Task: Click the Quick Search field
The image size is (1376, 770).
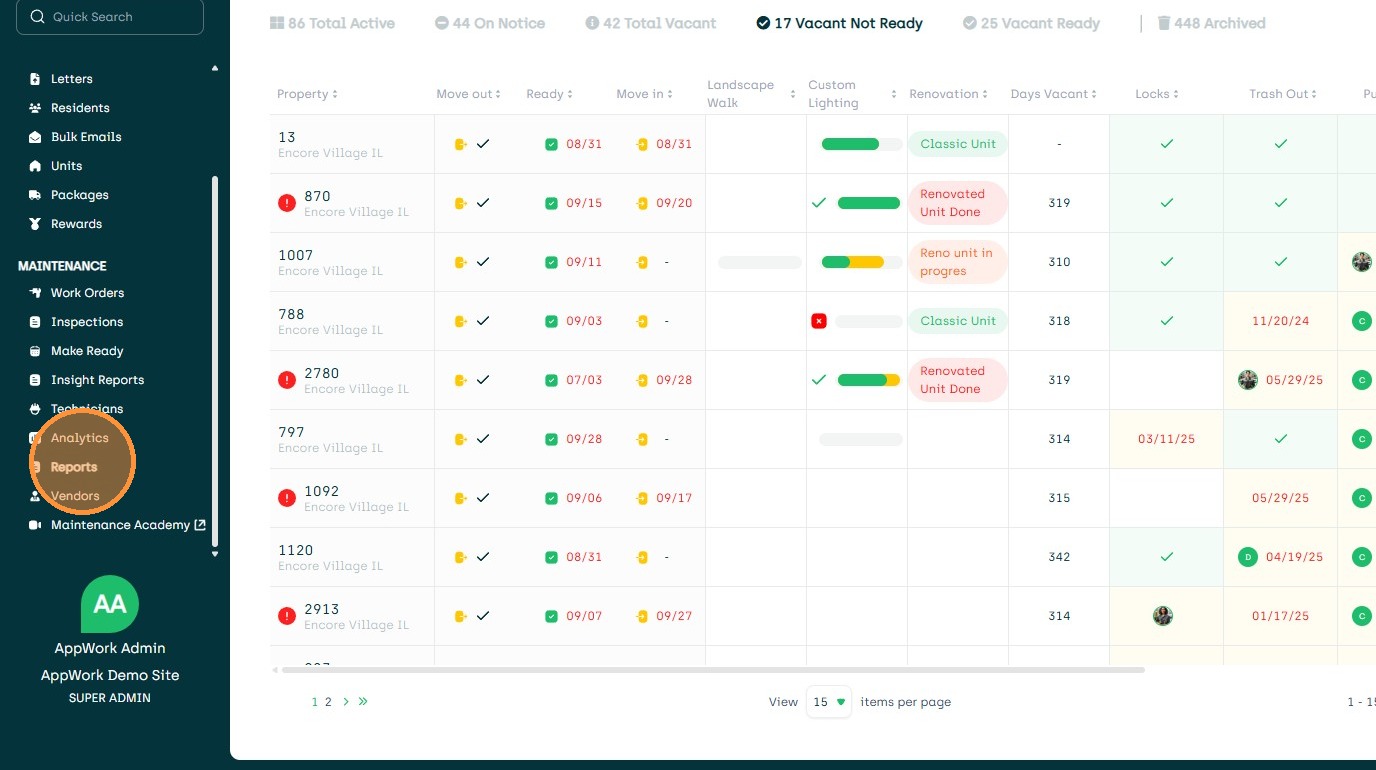Action: (x=110, y=17)
